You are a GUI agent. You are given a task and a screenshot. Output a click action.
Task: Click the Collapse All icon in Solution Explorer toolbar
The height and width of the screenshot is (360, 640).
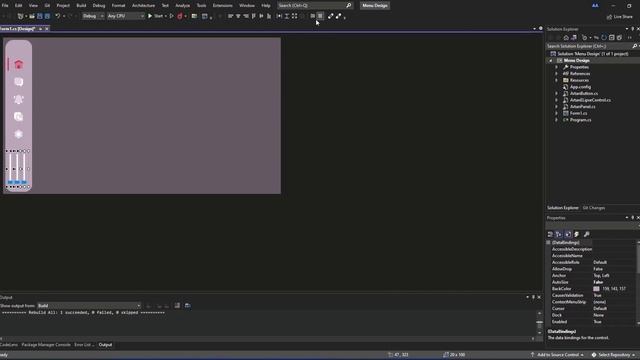[611, 38]
